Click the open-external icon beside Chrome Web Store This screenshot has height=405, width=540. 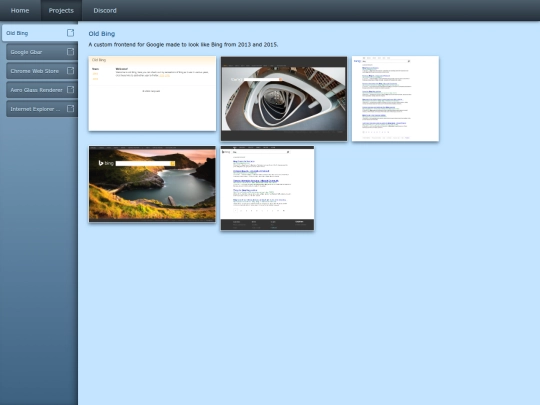[70, 71]
